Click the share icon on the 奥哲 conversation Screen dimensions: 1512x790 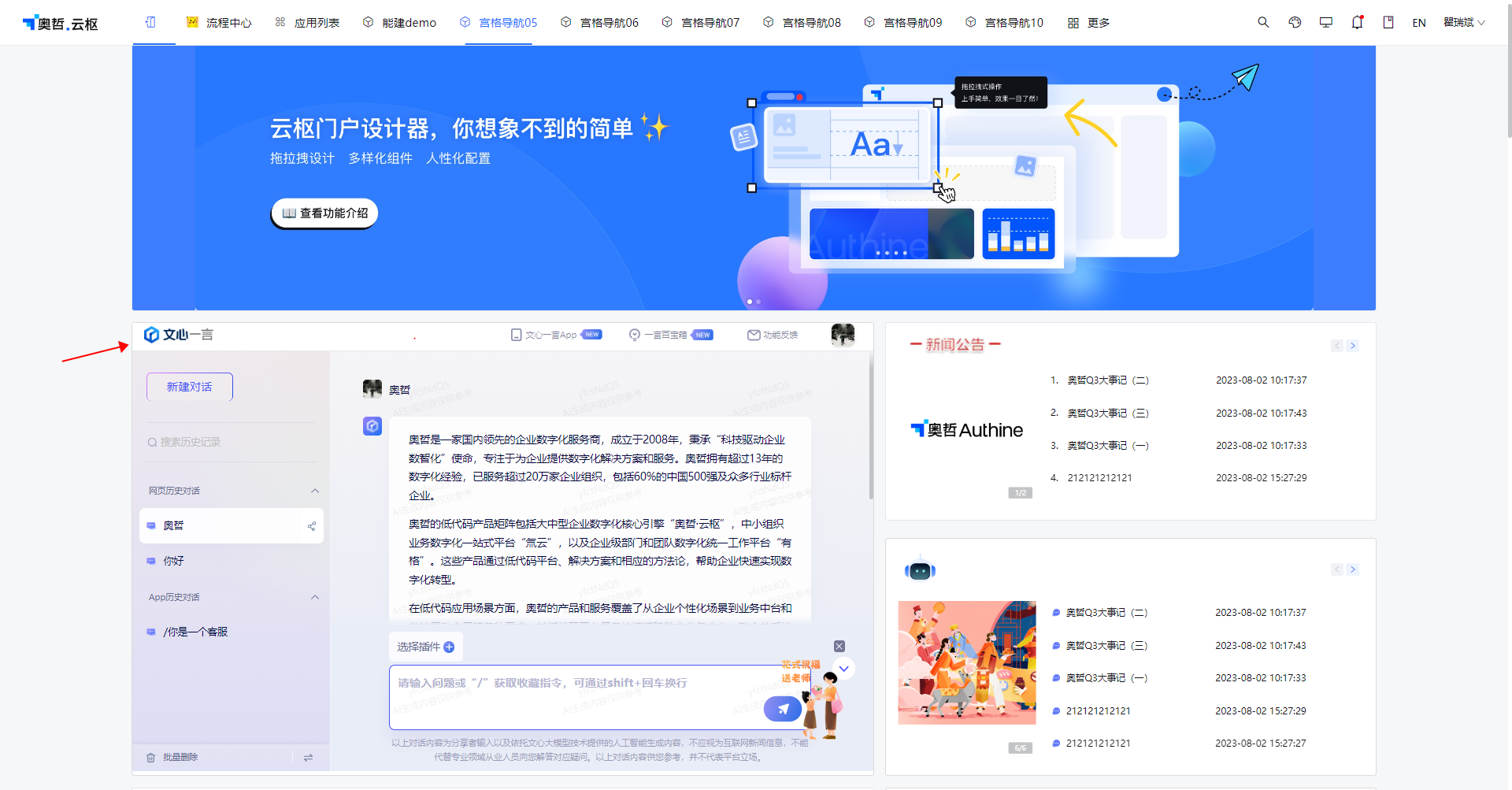click(x=312, y=526)
